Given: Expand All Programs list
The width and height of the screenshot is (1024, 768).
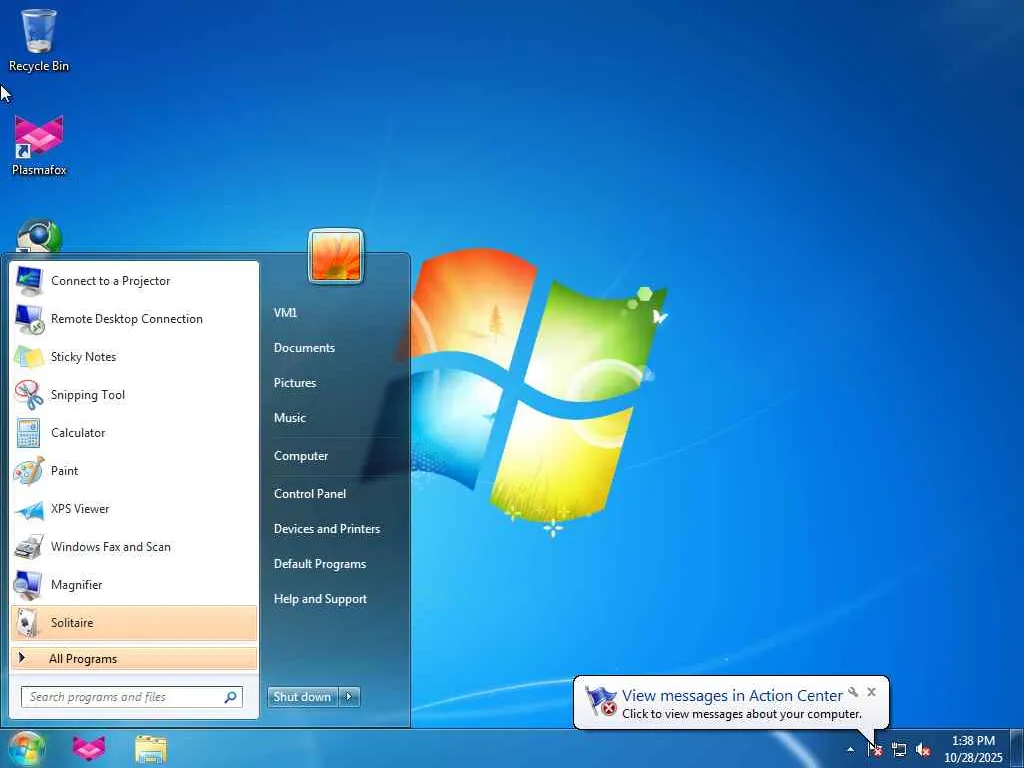Looking at the screenshot, I should (134, 659).
